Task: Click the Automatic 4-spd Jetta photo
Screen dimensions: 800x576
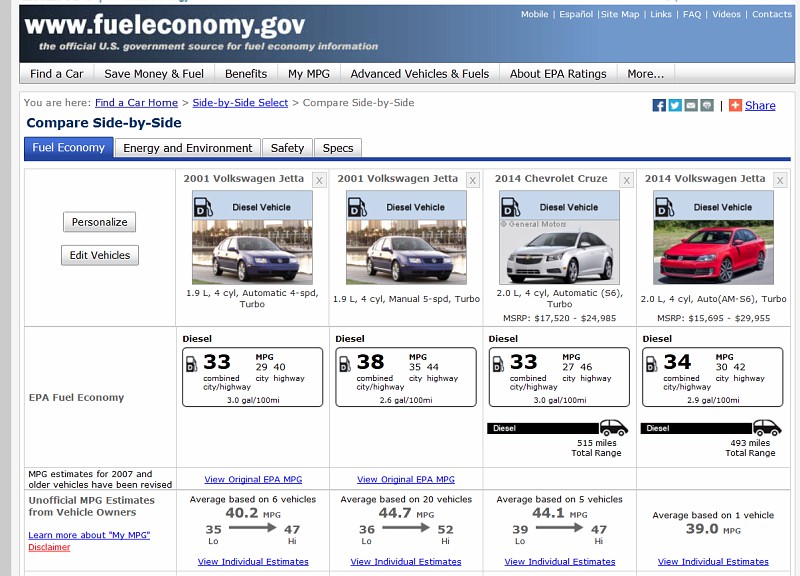Action: (x=252, y=252)
